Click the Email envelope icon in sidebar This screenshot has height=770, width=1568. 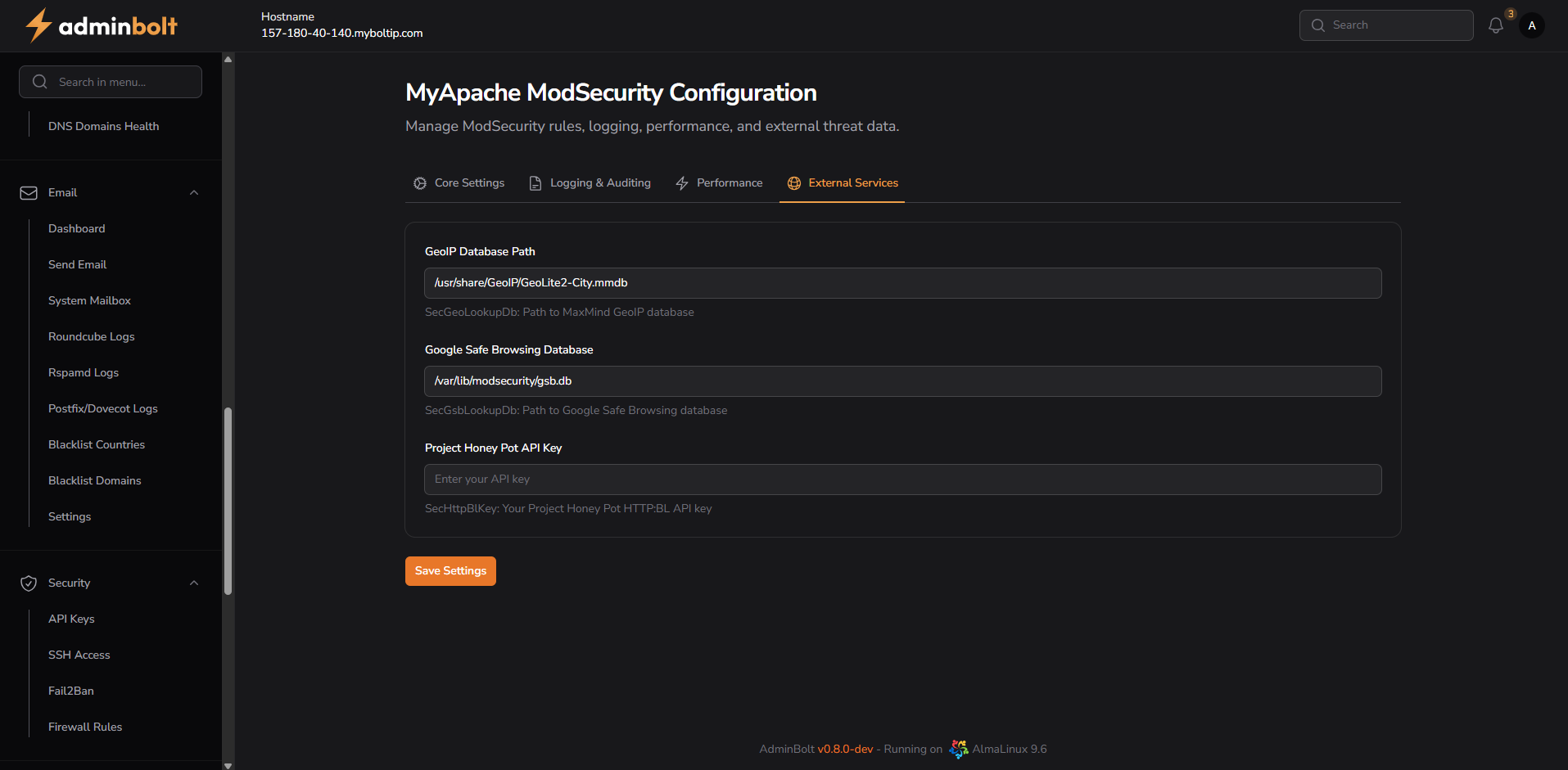[x=29, y=193]
